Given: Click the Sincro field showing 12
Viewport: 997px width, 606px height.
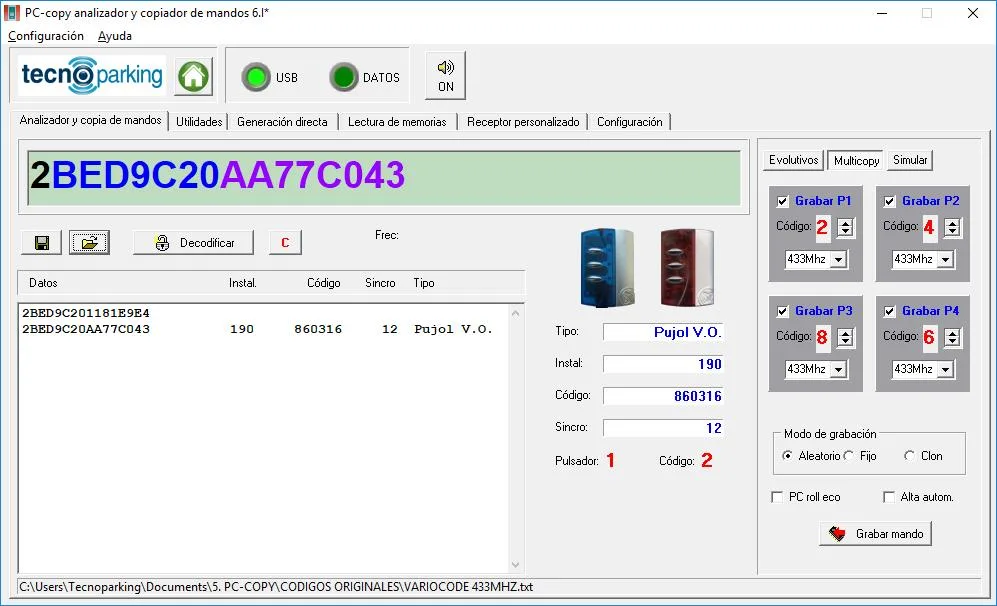Looking at the screenshot, I should point(663,427).
